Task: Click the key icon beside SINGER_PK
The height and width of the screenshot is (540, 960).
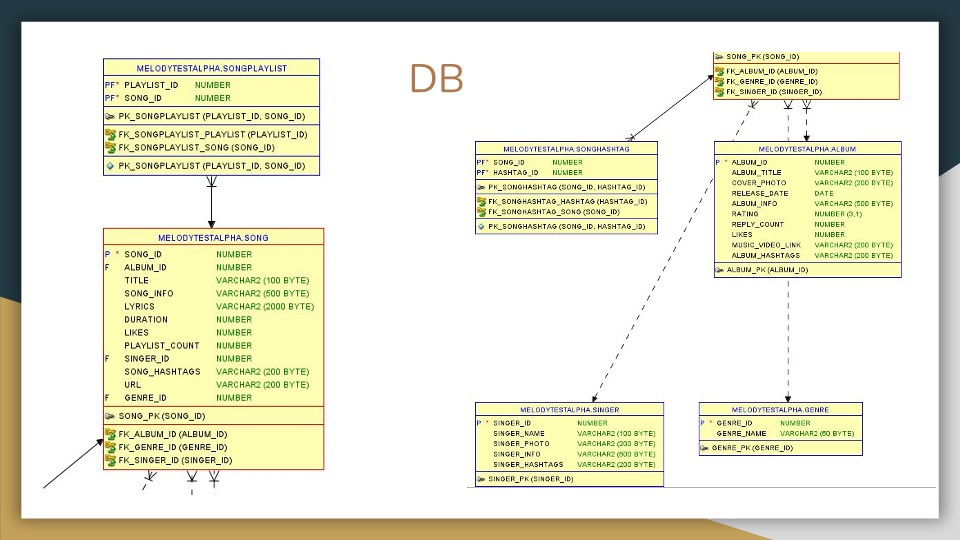Action: (x=481, y=479)
